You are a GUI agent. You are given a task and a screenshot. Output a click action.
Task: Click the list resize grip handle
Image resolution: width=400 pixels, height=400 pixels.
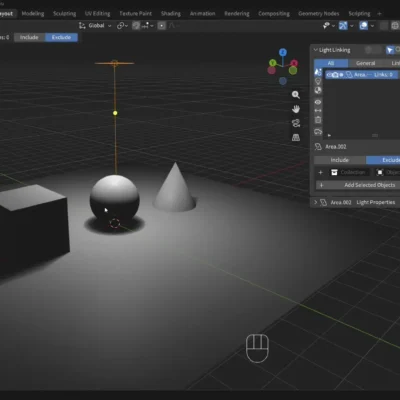coord(375,135)
